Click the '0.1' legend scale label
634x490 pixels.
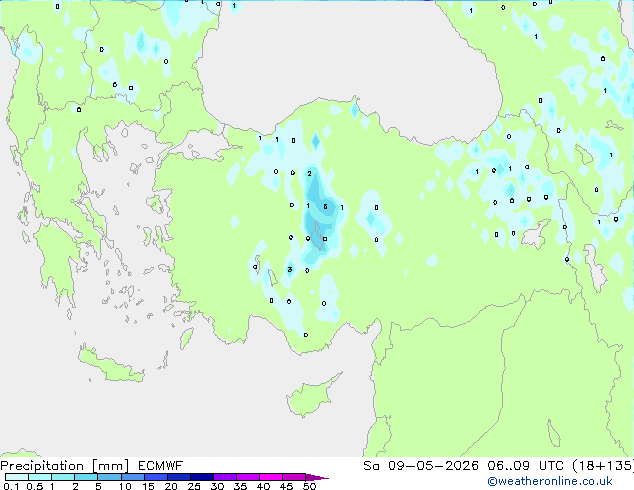[x=11, y=486]
